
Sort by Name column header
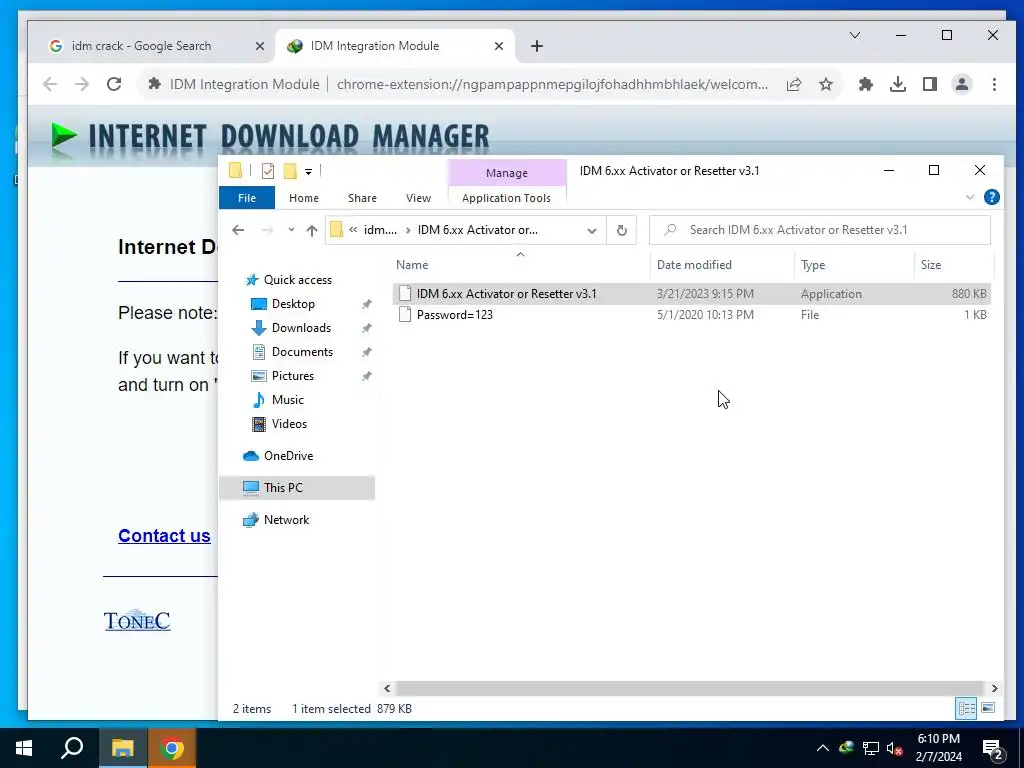coord(521,264)
